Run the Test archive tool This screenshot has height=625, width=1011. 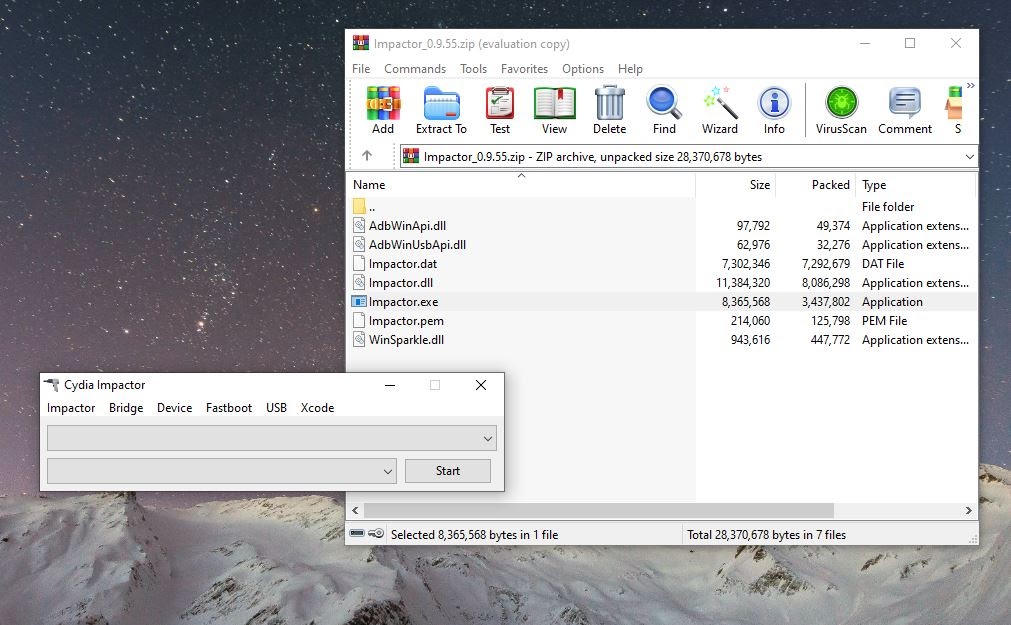click(500, 110)
